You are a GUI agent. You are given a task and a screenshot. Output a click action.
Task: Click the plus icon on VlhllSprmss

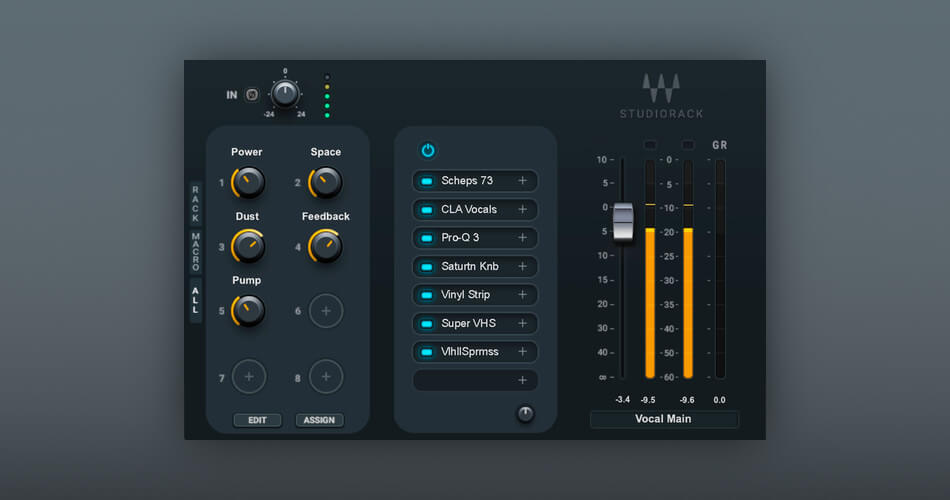(x=522, y=352)
